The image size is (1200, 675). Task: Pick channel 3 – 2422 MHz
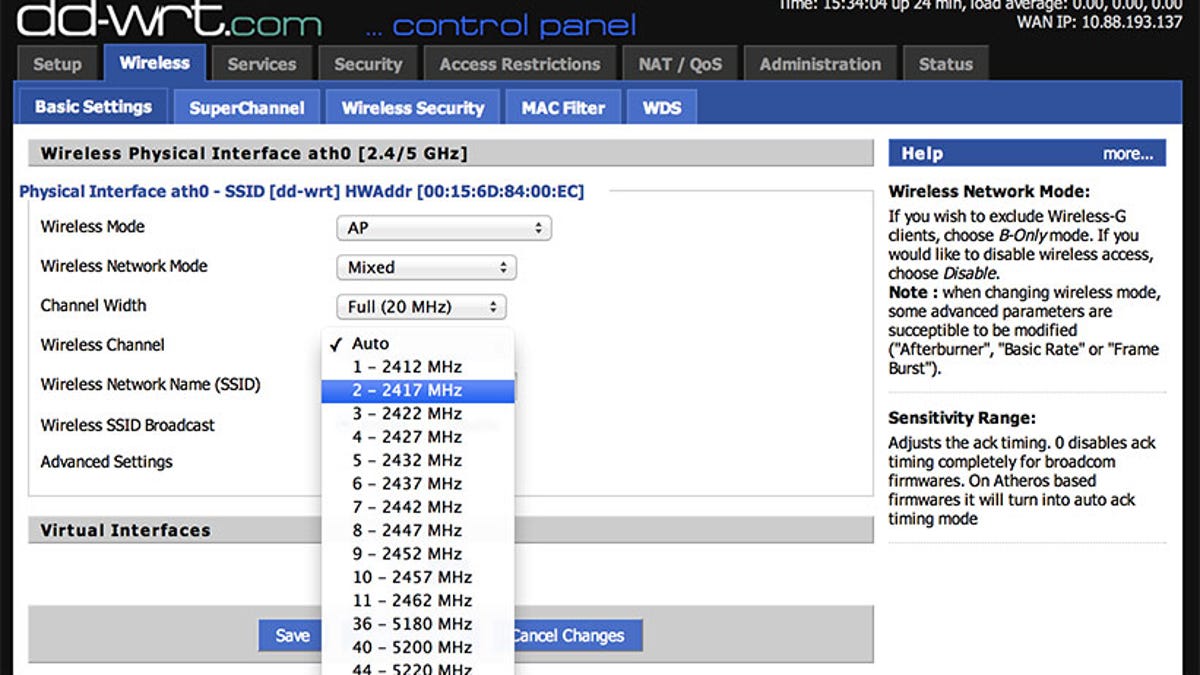418,414
